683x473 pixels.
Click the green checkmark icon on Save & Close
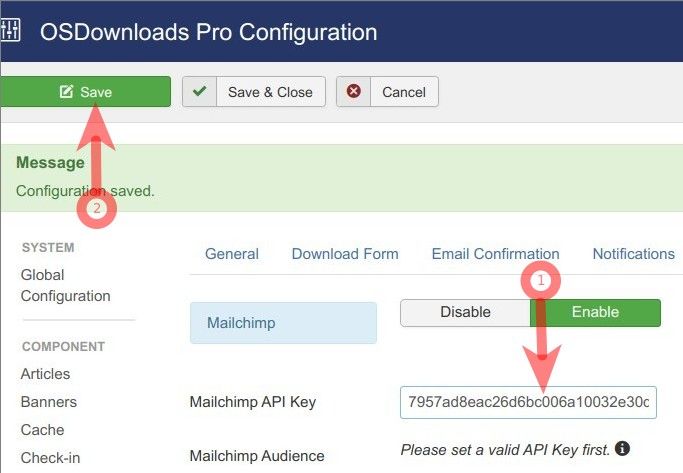coord(200,92)
